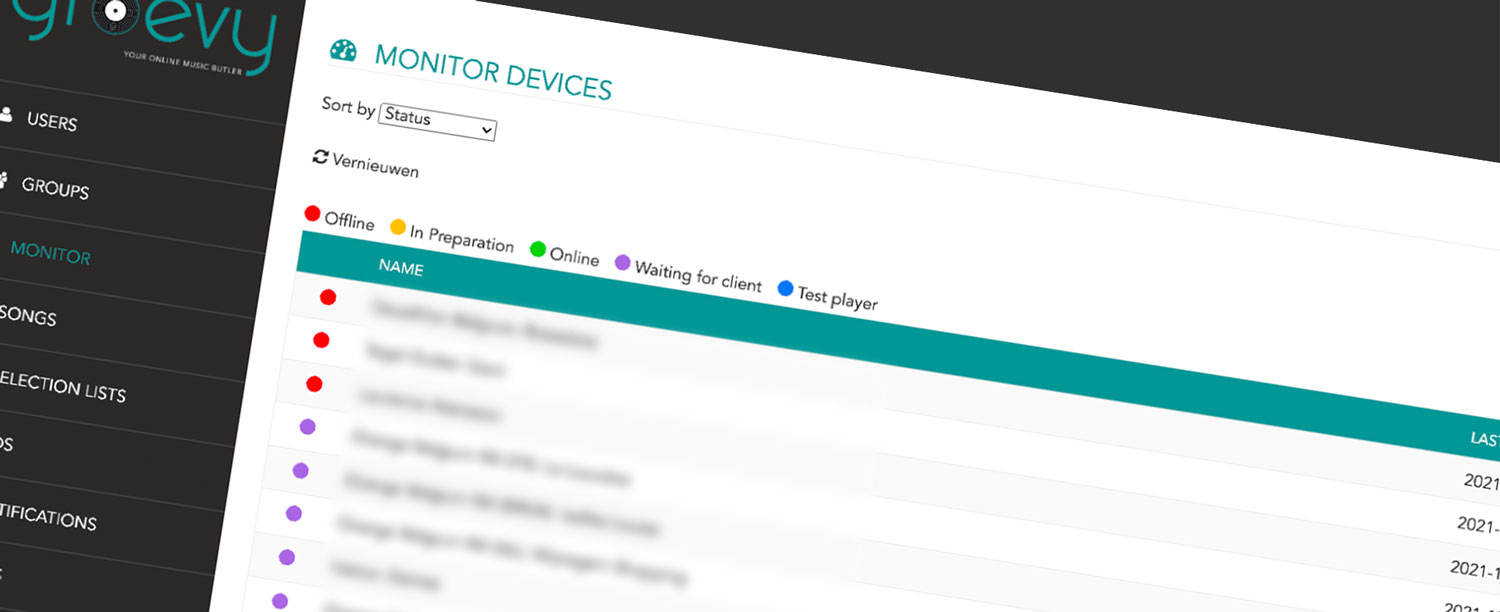
Task: Open the Sort by Status dropdown
Action: tap(437, 121)
